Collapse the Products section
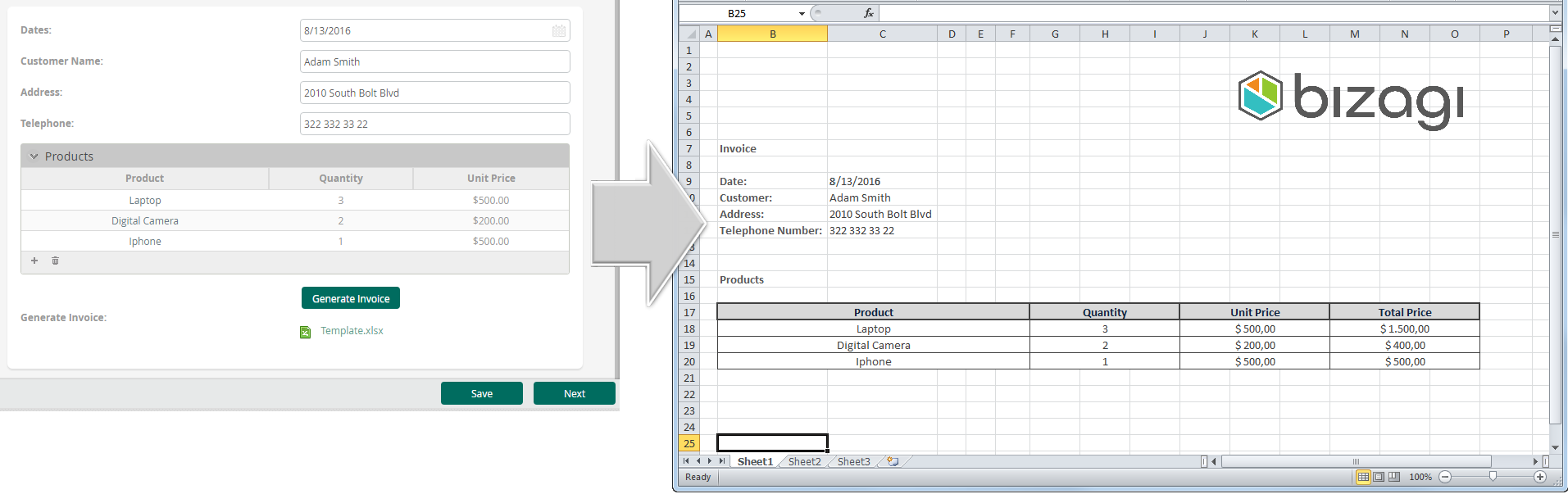This screenshot has width=1568, height=494. pyautogui.click(x=34, y=156)
